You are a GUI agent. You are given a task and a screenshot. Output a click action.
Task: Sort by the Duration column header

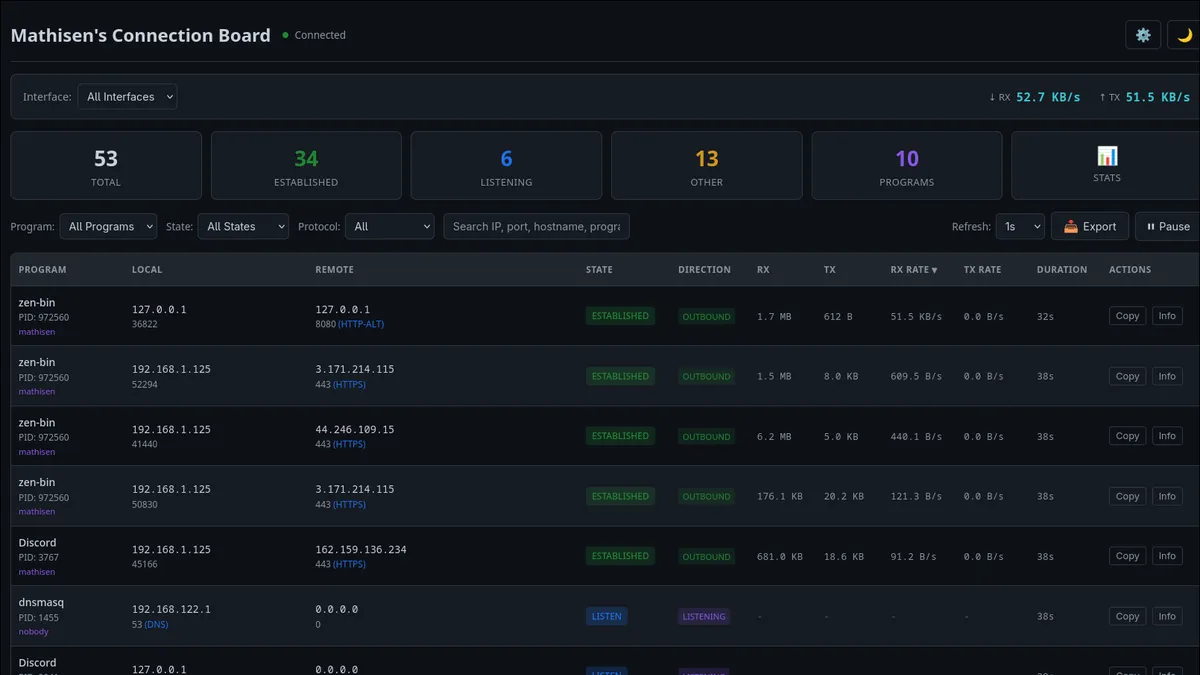pyautogui.click(x=1062, y=270)
